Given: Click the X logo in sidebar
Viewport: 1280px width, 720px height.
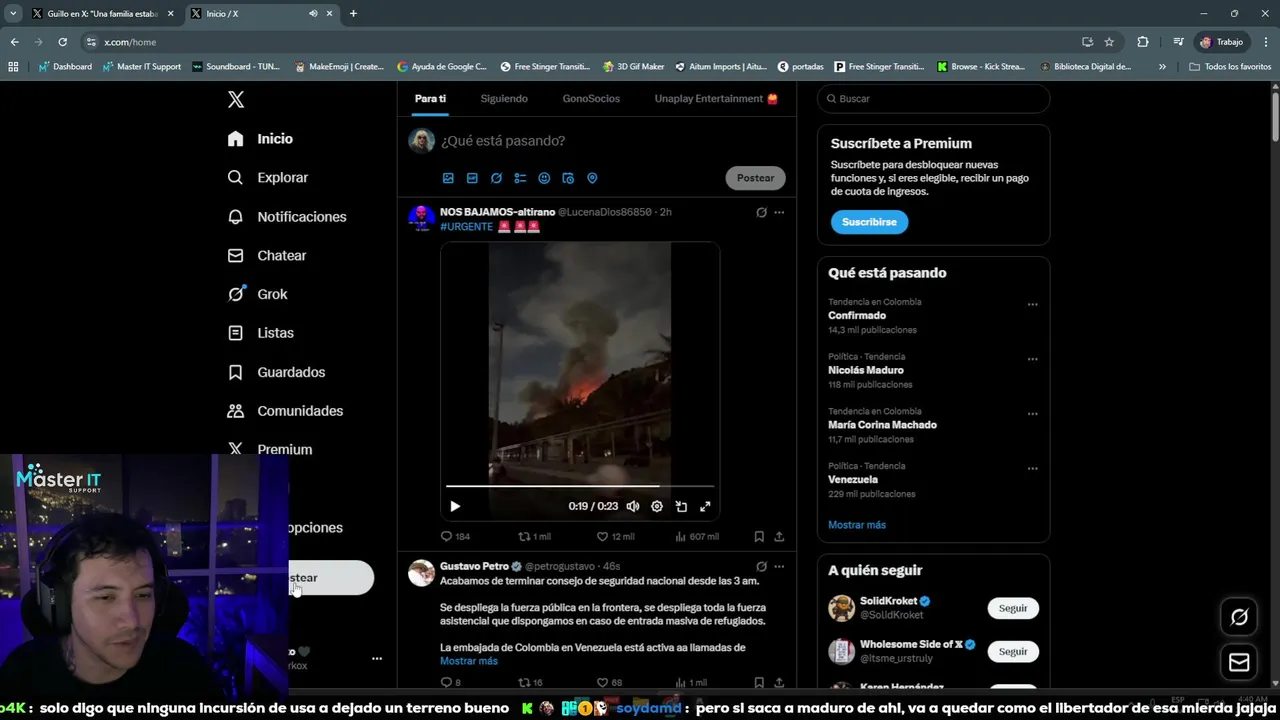Looking at the screenshot, I should [236, 99].
